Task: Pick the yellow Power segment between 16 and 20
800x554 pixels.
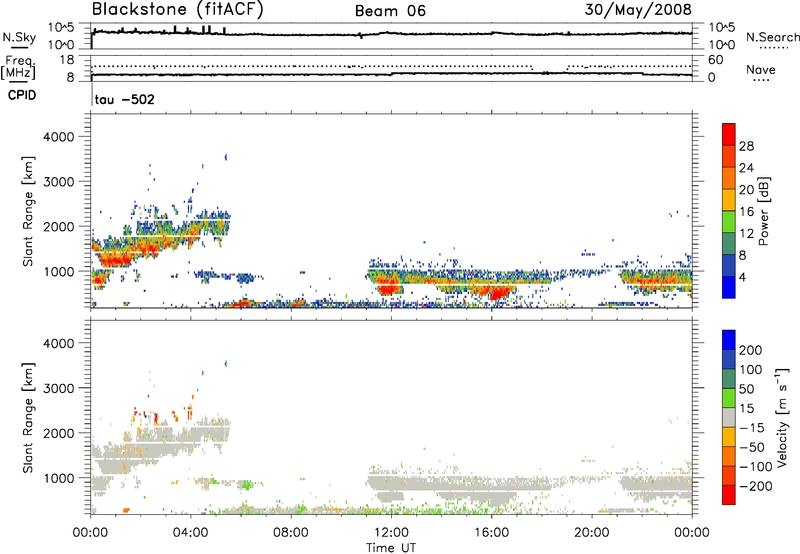Action: click(729, 200)
